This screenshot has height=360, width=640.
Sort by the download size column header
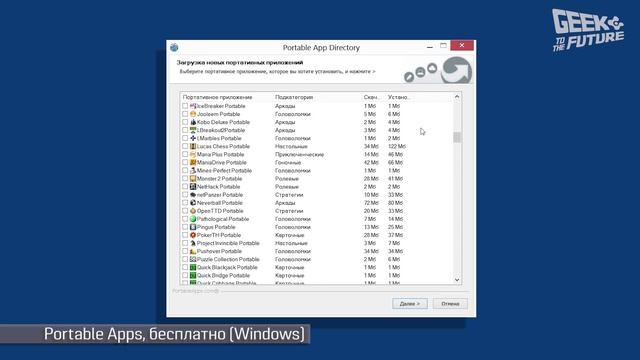(373, 97)
